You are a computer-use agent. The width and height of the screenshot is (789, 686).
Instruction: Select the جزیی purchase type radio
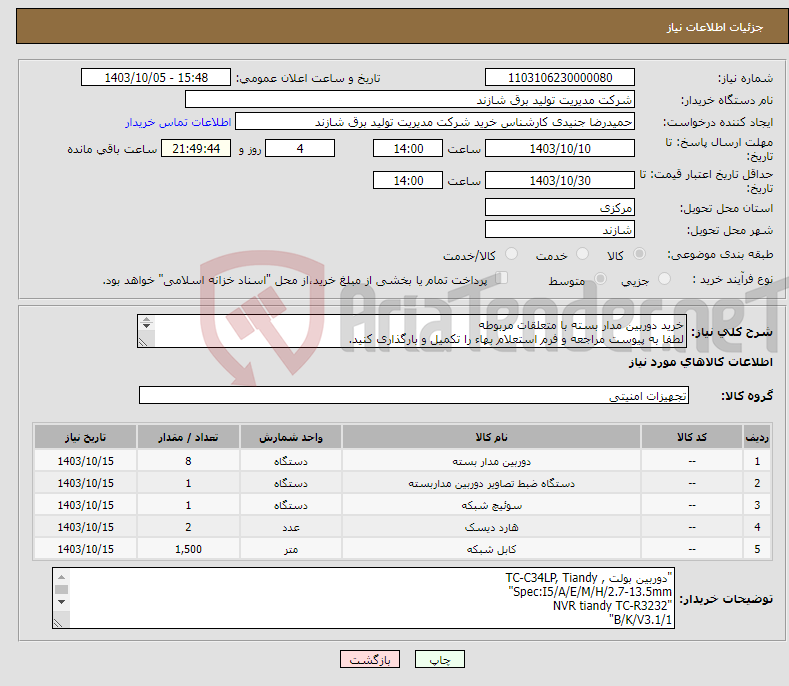[x=664, y=278]
